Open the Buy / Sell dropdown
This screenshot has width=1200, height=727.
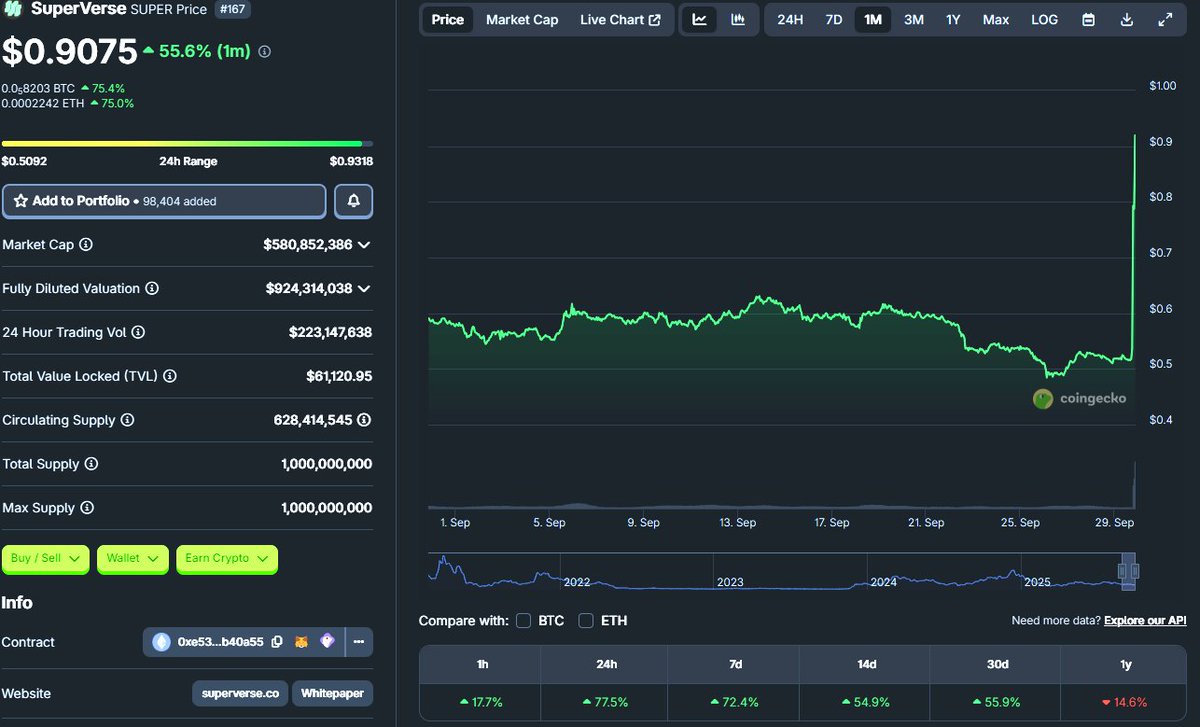coord(46,559)
